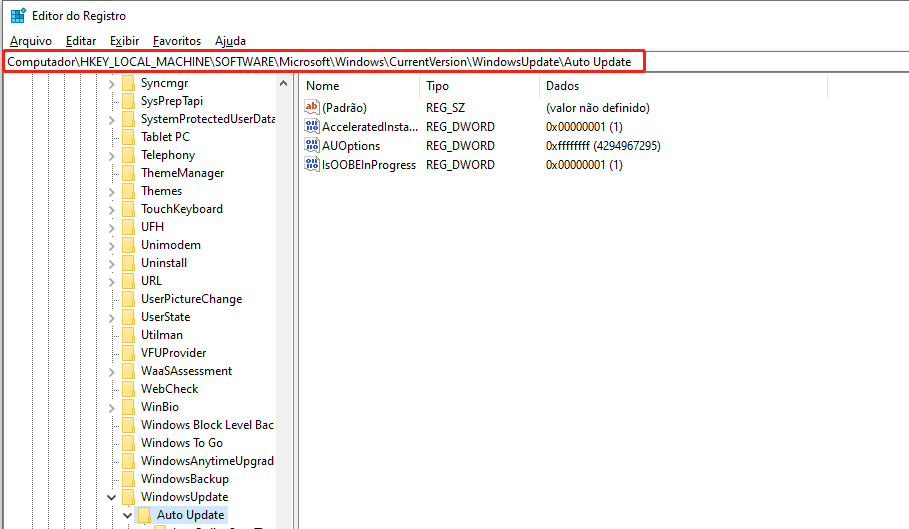Viewport: 909px width, 529px height.
Task: Expand the UFH key
Action: (111, 228)
